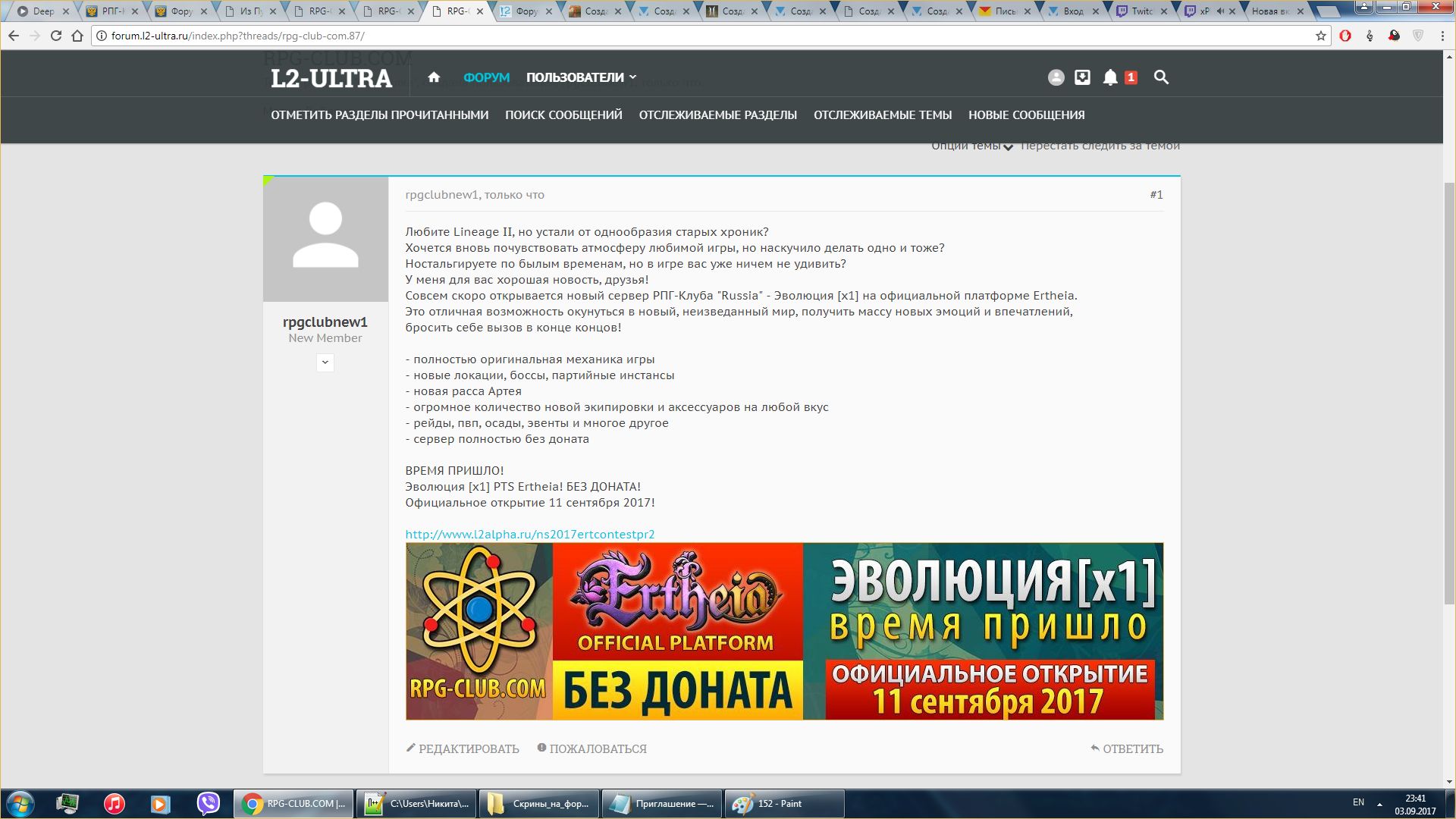Open the notifications bell icon
The image size is (1456, 819).
(1110, 77)
